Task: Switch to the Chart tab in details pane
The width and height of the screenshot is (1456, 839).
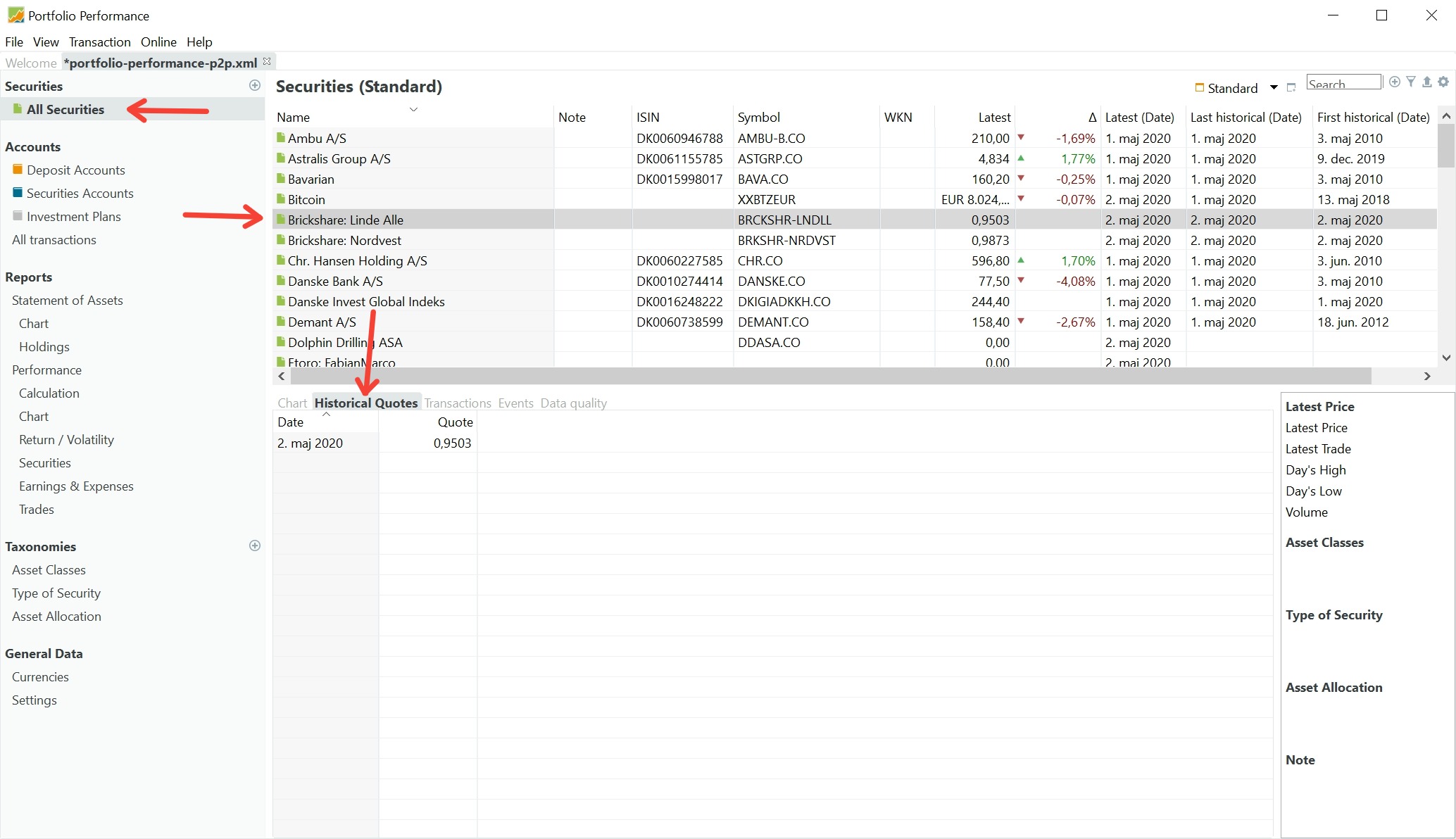Action: (x=292, y=403)
